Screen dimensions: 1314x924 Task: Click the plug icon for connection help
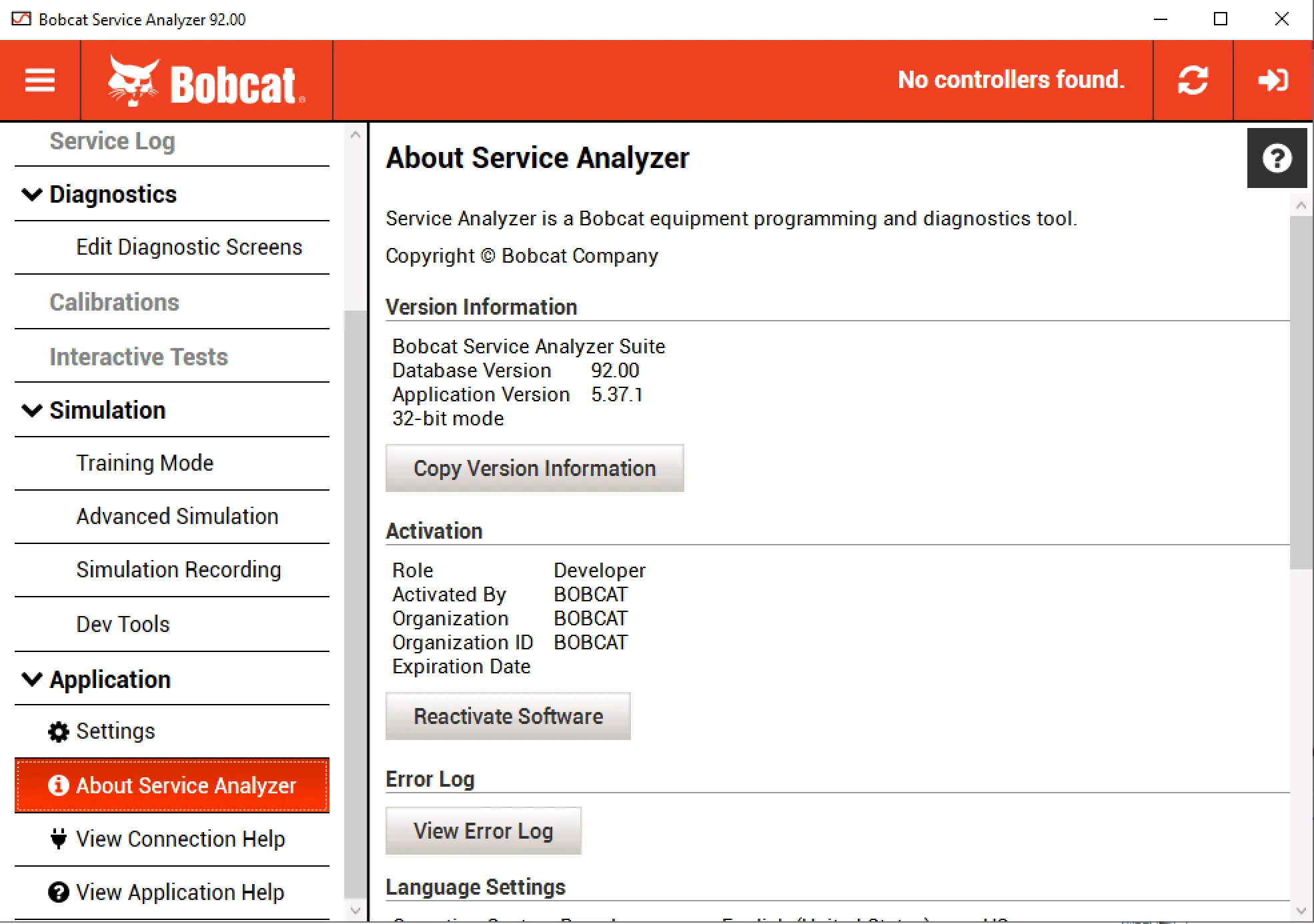click(x=59, y=839)
